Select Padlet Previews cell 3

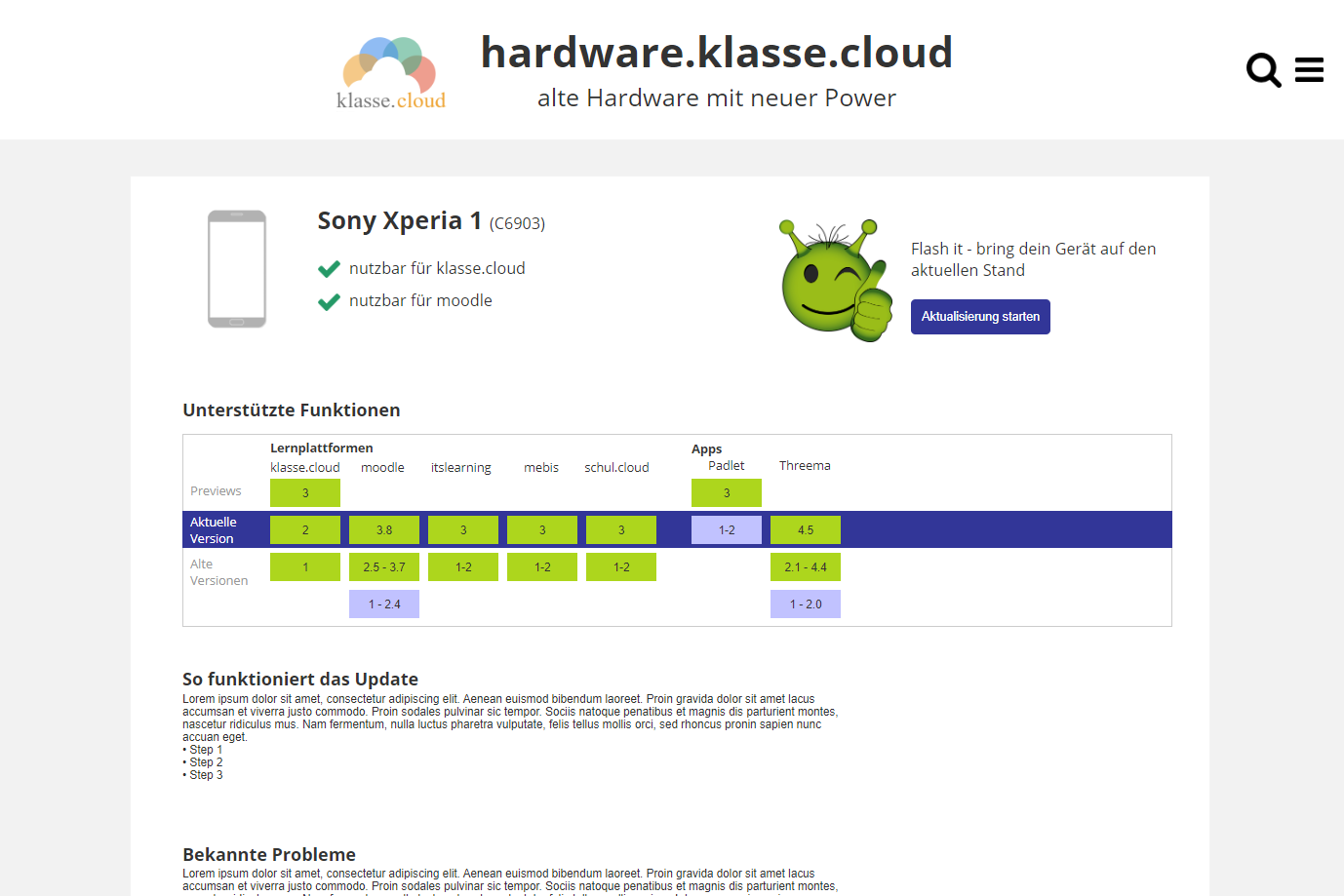727,493
